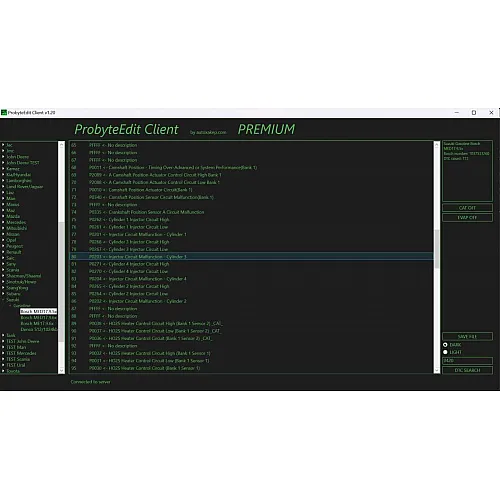500x500 pixels.
Task: Select the Peugeot brand in tree
Action: [15, 246]
